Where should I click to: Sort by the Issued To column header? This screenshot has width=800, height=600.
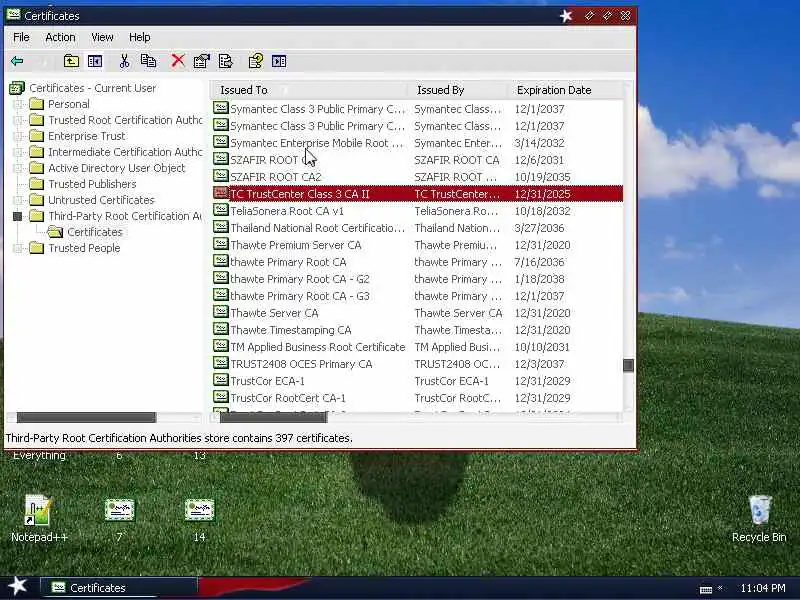tap(309, 90)
